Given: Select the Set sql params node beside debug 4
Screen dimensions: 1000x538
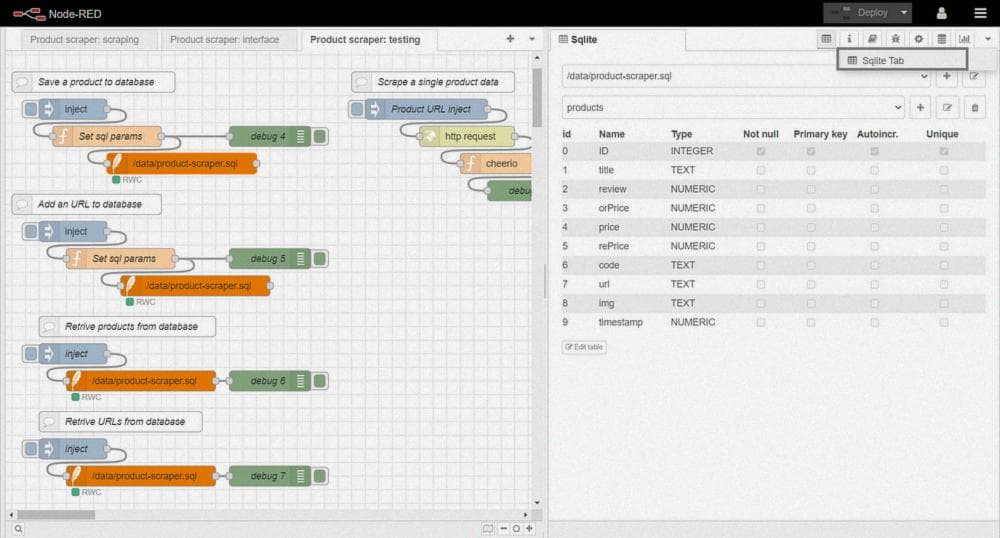Looking at the screenshot, I should pyautogui.click(x=107, y=136).
